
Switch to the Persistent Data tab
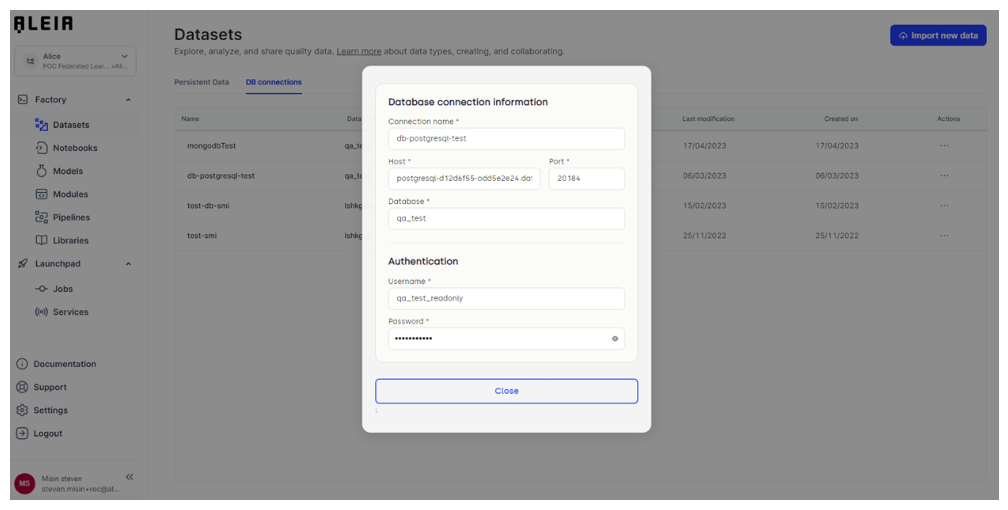(201, 82)
